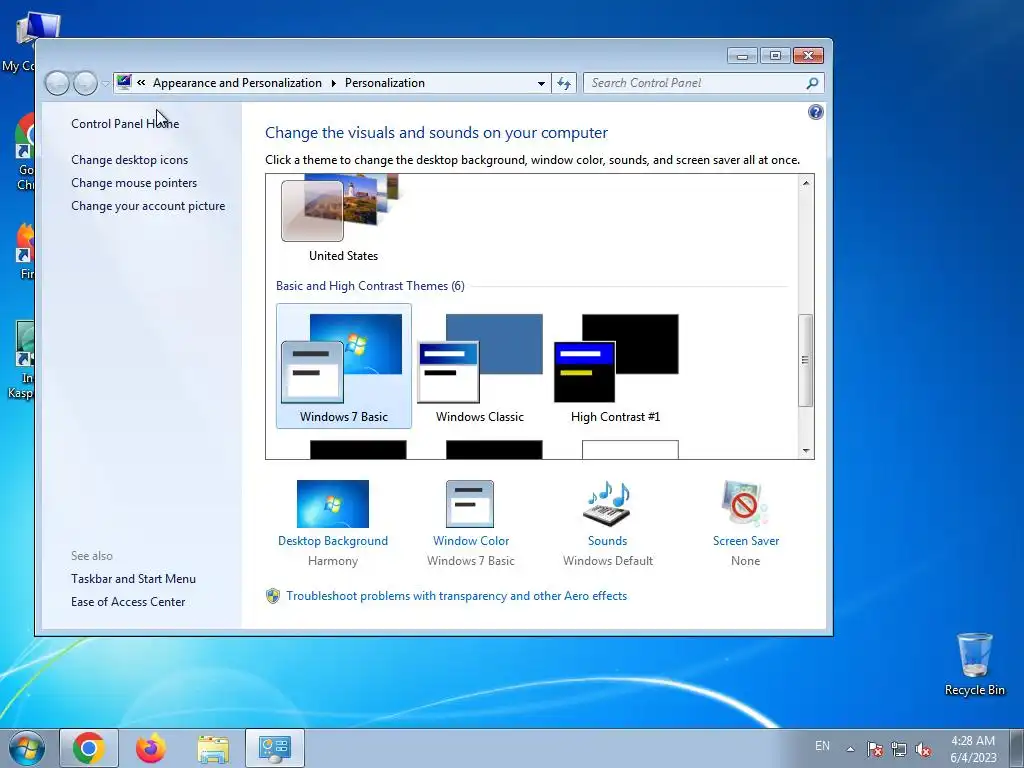Screen dimensions: 1024x768
Task: Click the EN language indicator
Action: point(822,746)
